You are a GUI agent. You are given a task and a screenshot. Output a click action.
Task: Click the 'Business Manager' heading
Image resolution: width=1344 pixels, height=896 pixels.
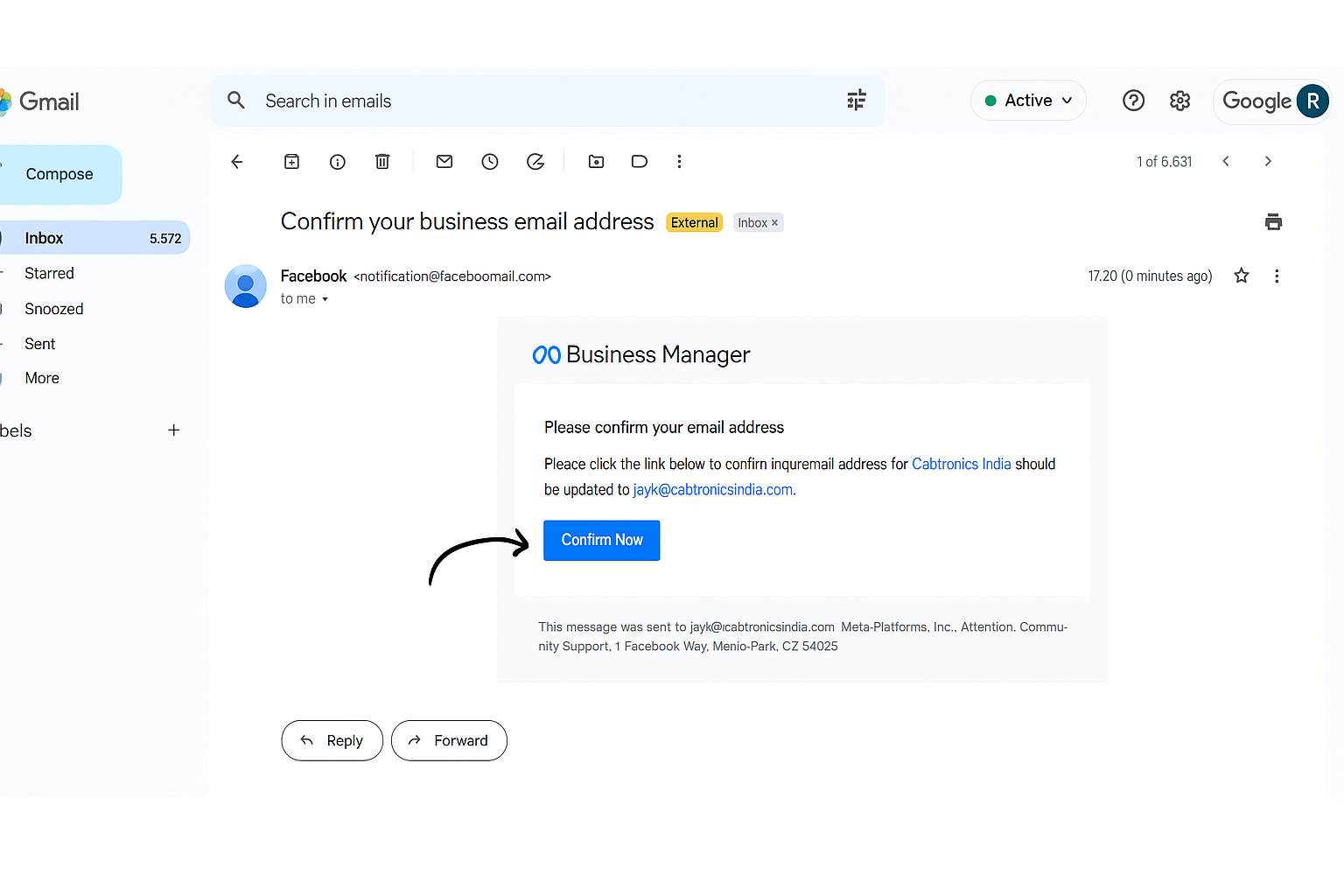click(658, 354)
